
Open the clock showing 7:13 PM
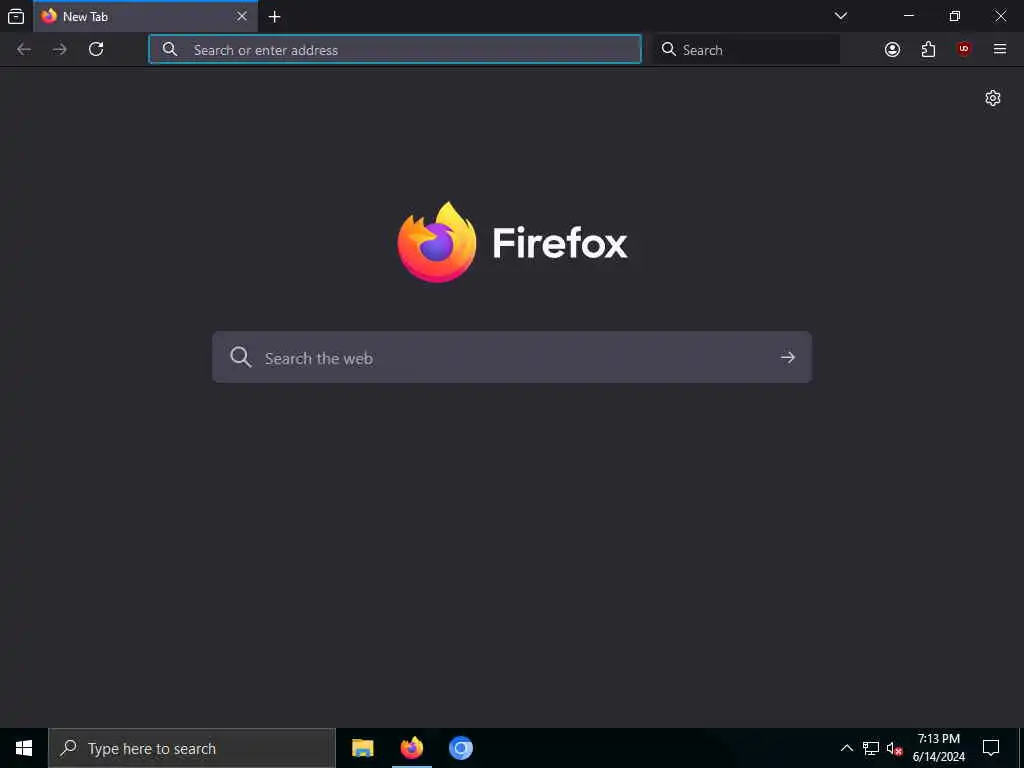pyautogui.click(x=938, y=748)
